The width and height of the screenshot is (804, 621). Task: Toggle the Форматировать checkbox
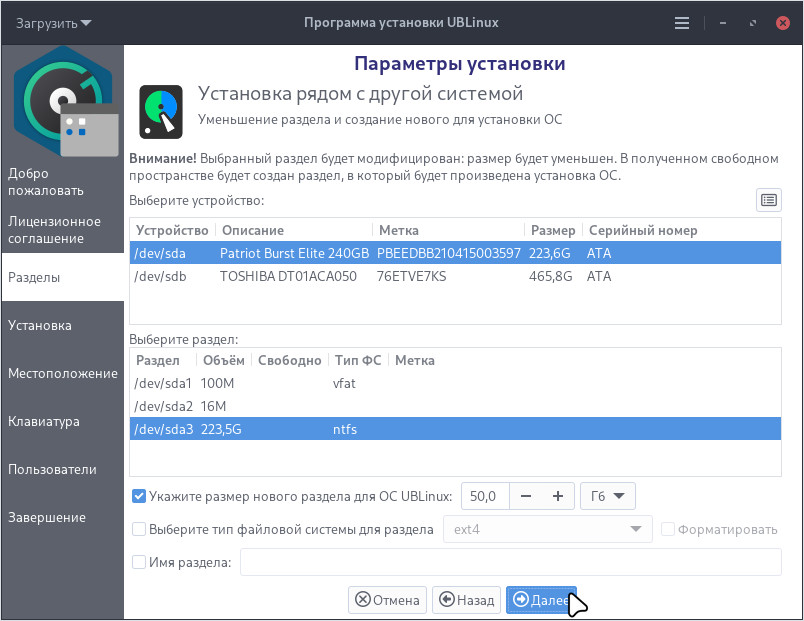[668, 529]
